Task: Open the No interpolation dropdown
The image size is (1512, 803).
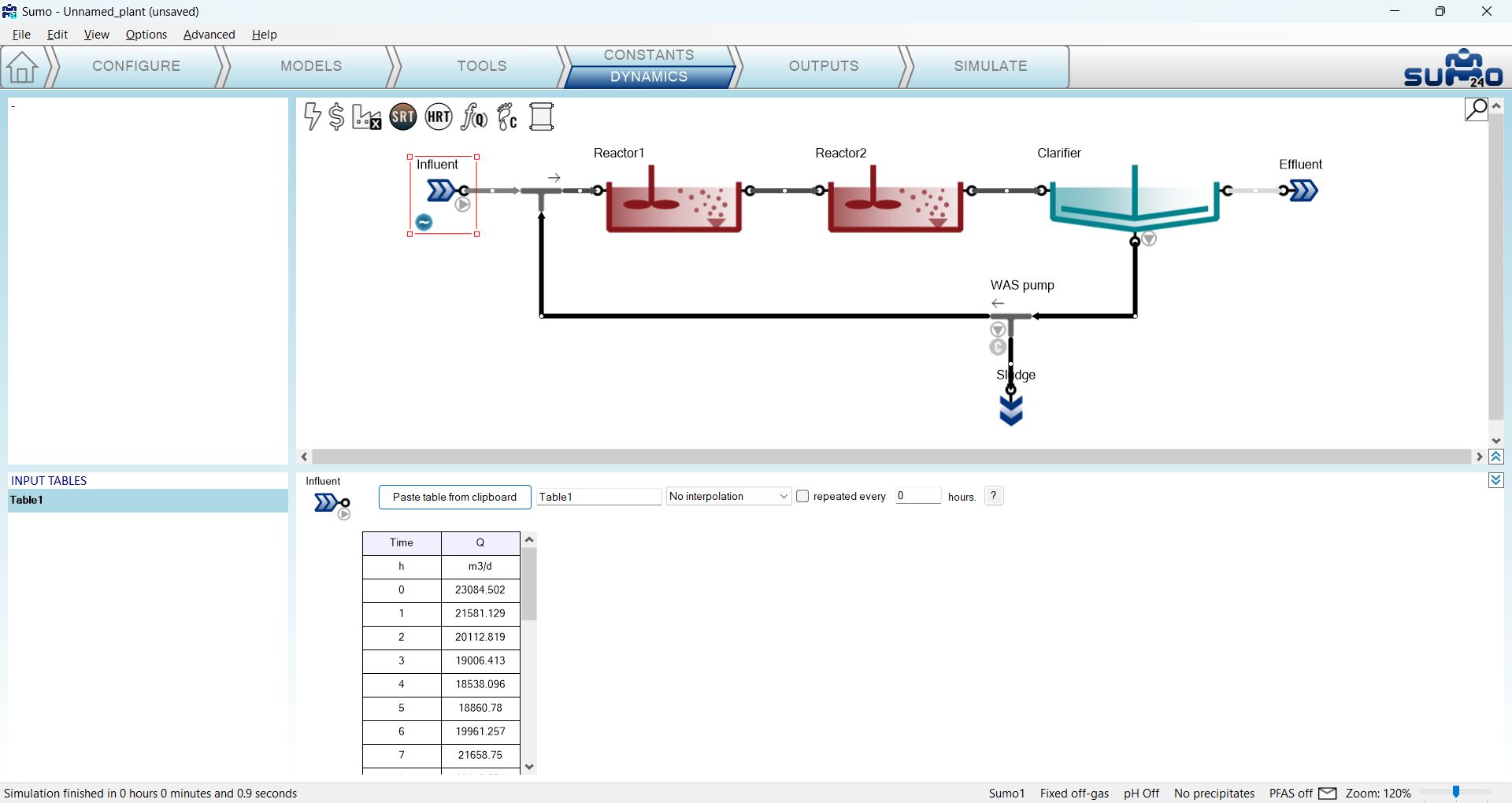Action: point(728,496)
